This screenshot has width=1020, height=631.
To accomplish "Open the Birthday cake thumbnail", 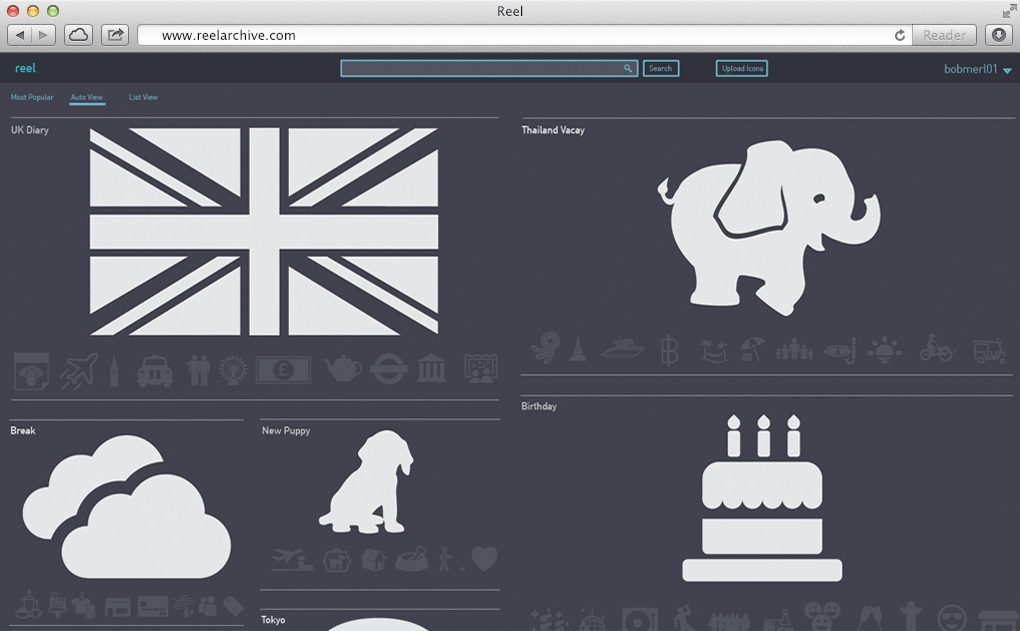I will point(762,498).
